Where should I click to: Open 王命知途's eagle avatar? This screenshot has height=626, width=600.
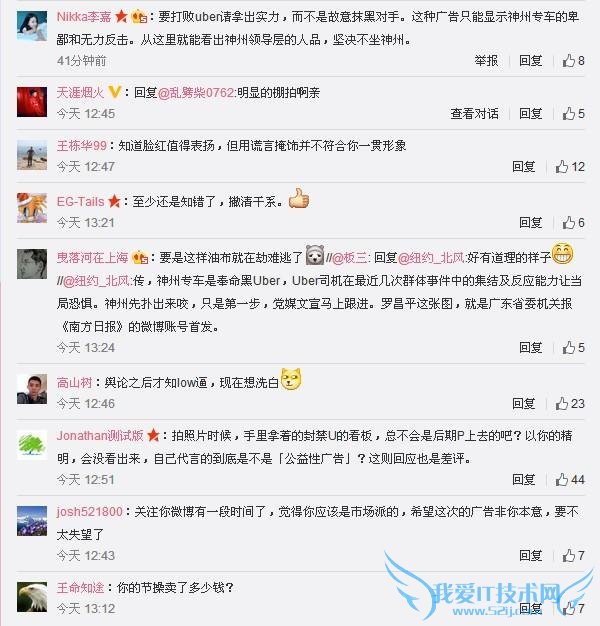pyautogui.click(x=32, y=597)
